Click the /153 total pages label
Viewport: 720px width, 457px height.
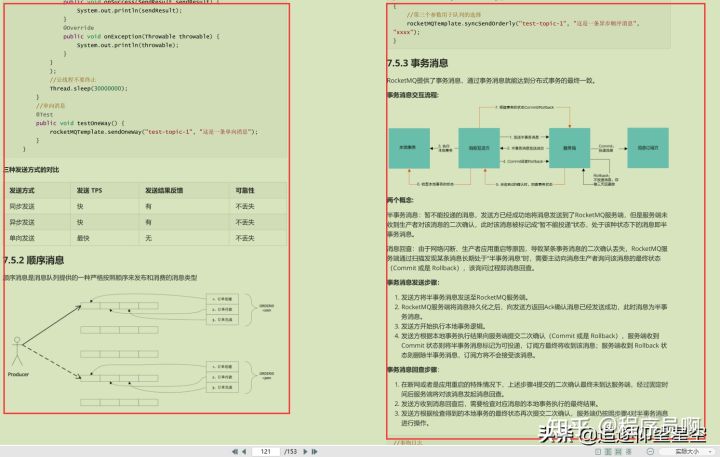(290, 451)
